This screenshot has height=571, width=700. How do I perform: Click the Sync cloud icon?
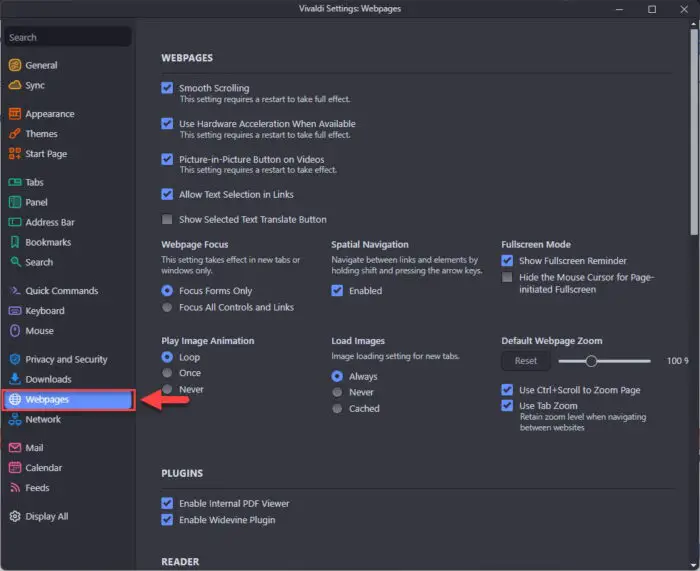[15, 85]
